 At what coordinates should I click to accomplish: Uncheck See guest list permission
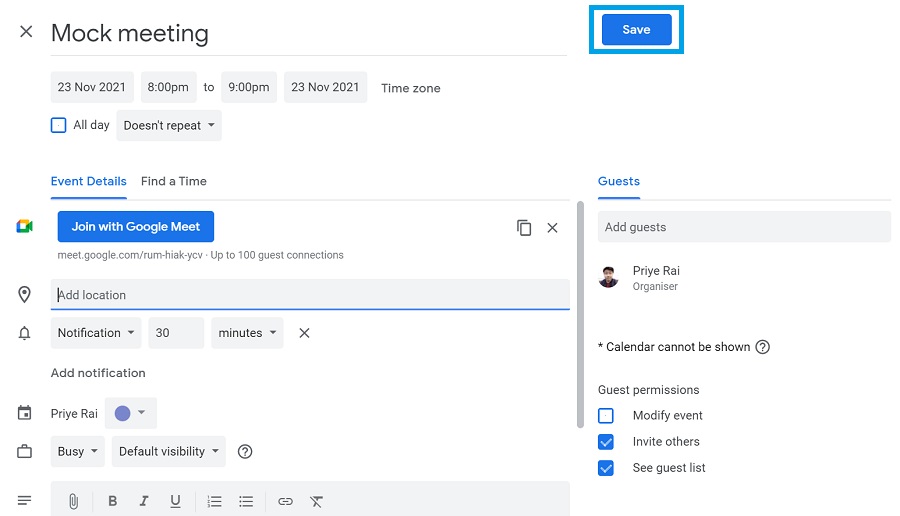tap(606, 468)
